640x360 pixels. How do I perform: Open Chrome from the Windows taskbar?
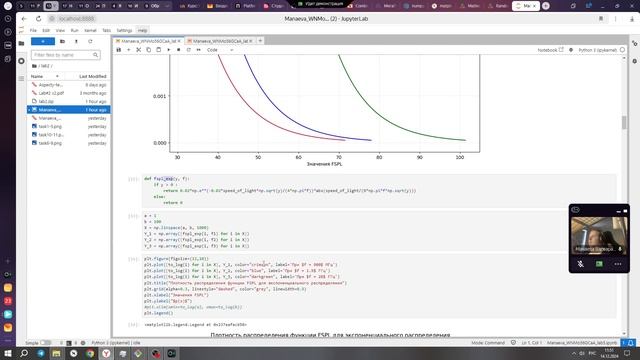(x=90, y=353)
